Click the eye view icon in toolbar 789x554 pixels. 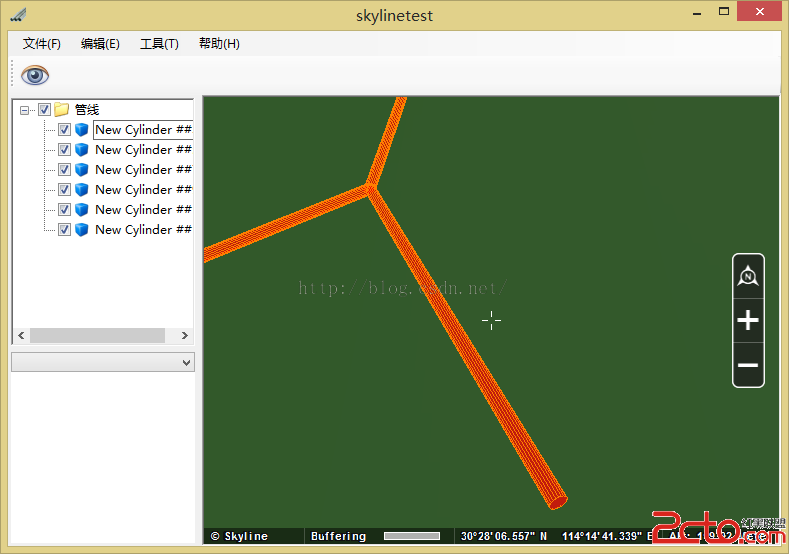coord(35,75)
